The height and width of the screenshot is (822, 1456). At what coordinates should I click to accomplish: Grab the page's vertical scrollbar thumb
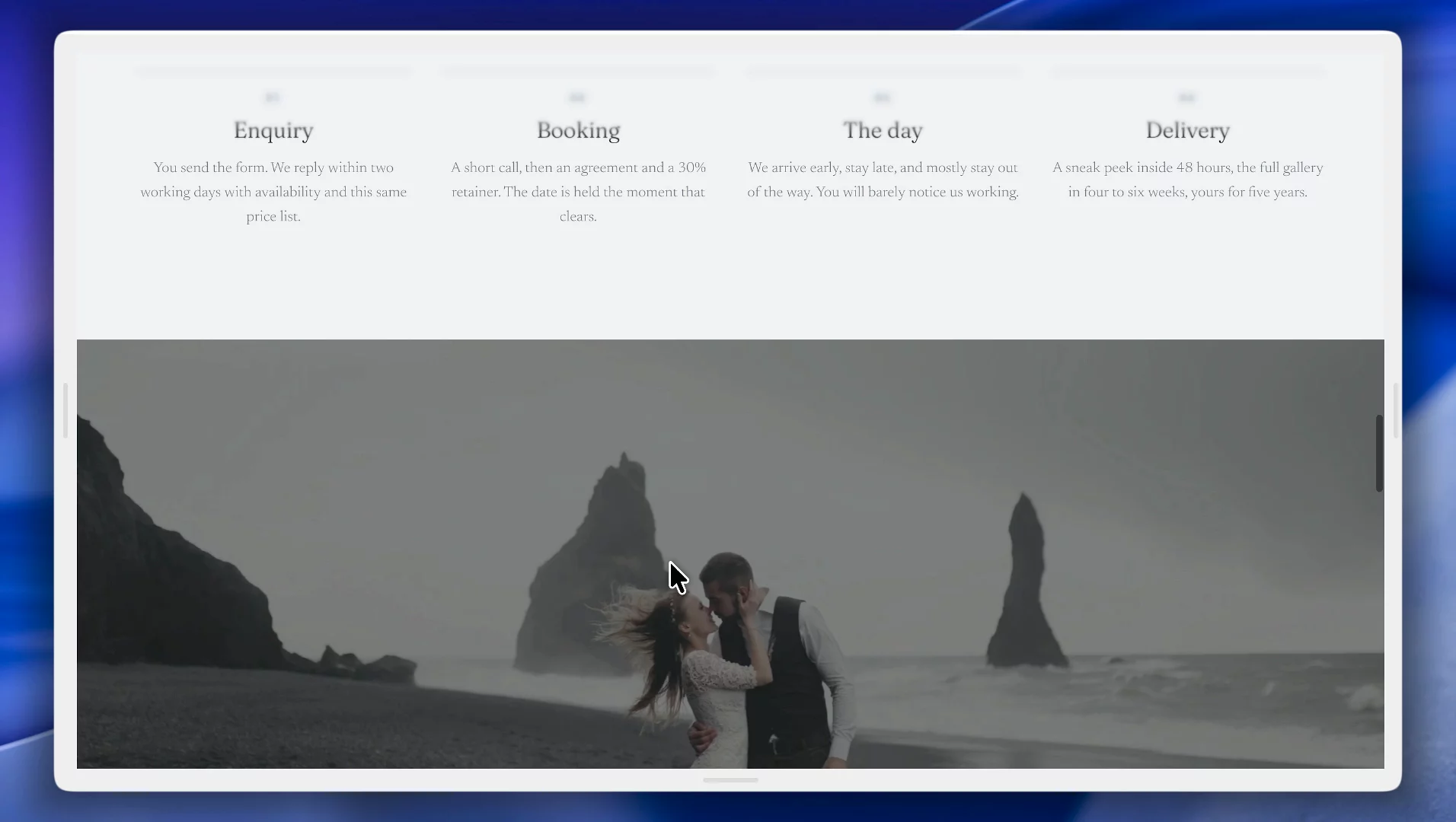coord(1379,454)
